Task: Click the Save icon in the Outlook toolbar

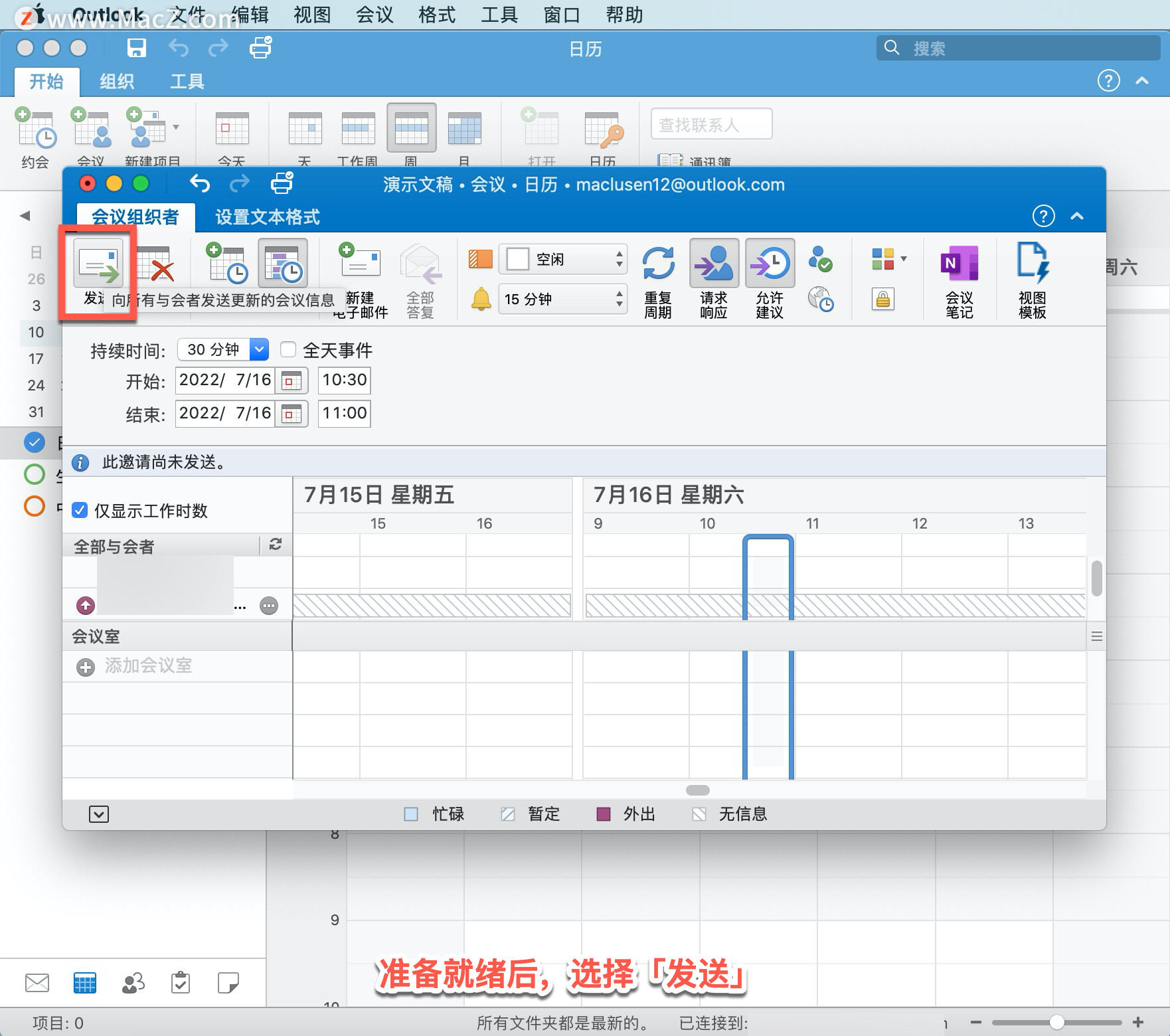Action: point(136,48)
